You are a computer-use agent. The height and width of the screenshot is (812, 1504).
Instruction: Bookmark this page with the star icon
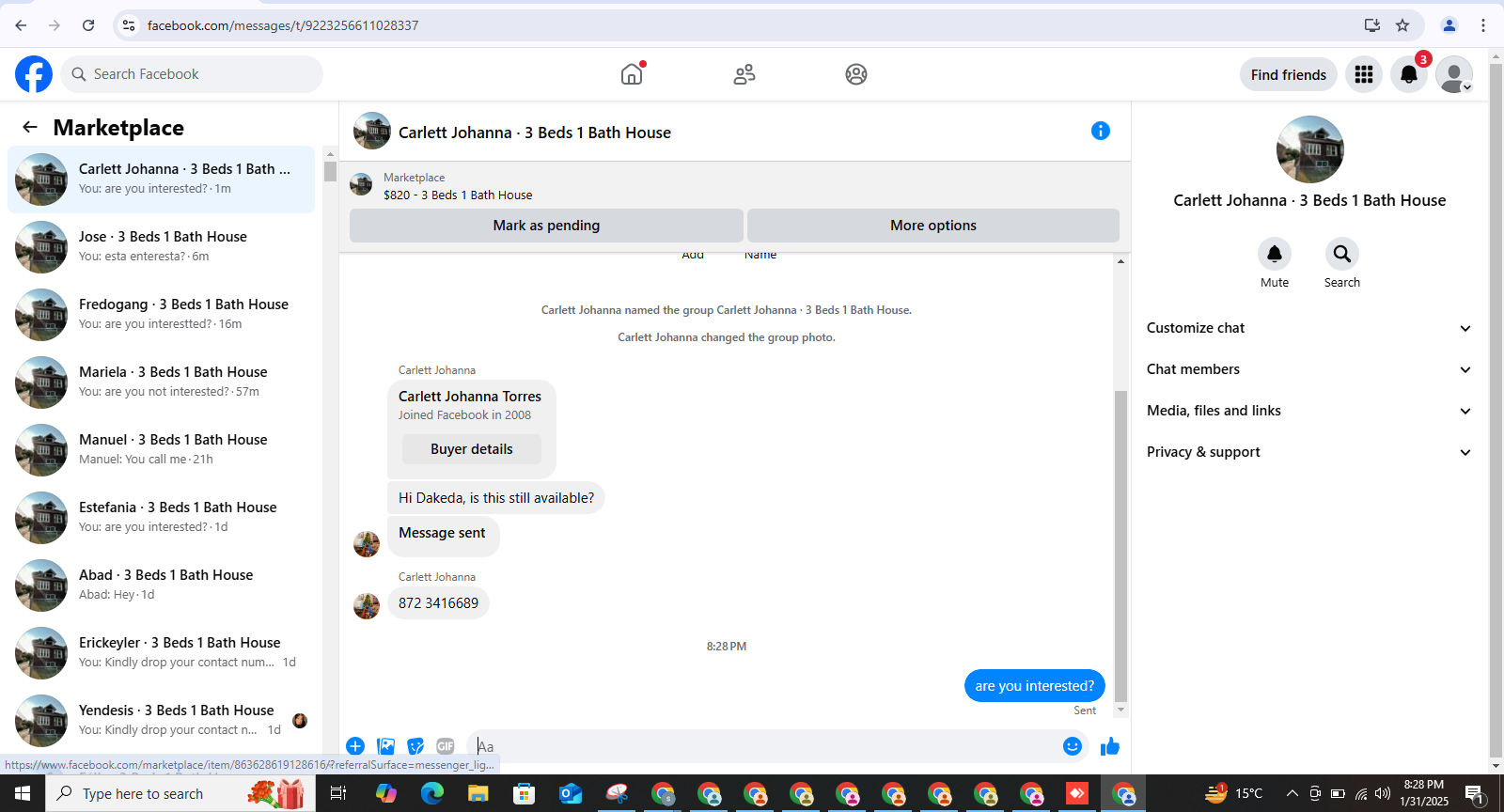coord(1402,25)
